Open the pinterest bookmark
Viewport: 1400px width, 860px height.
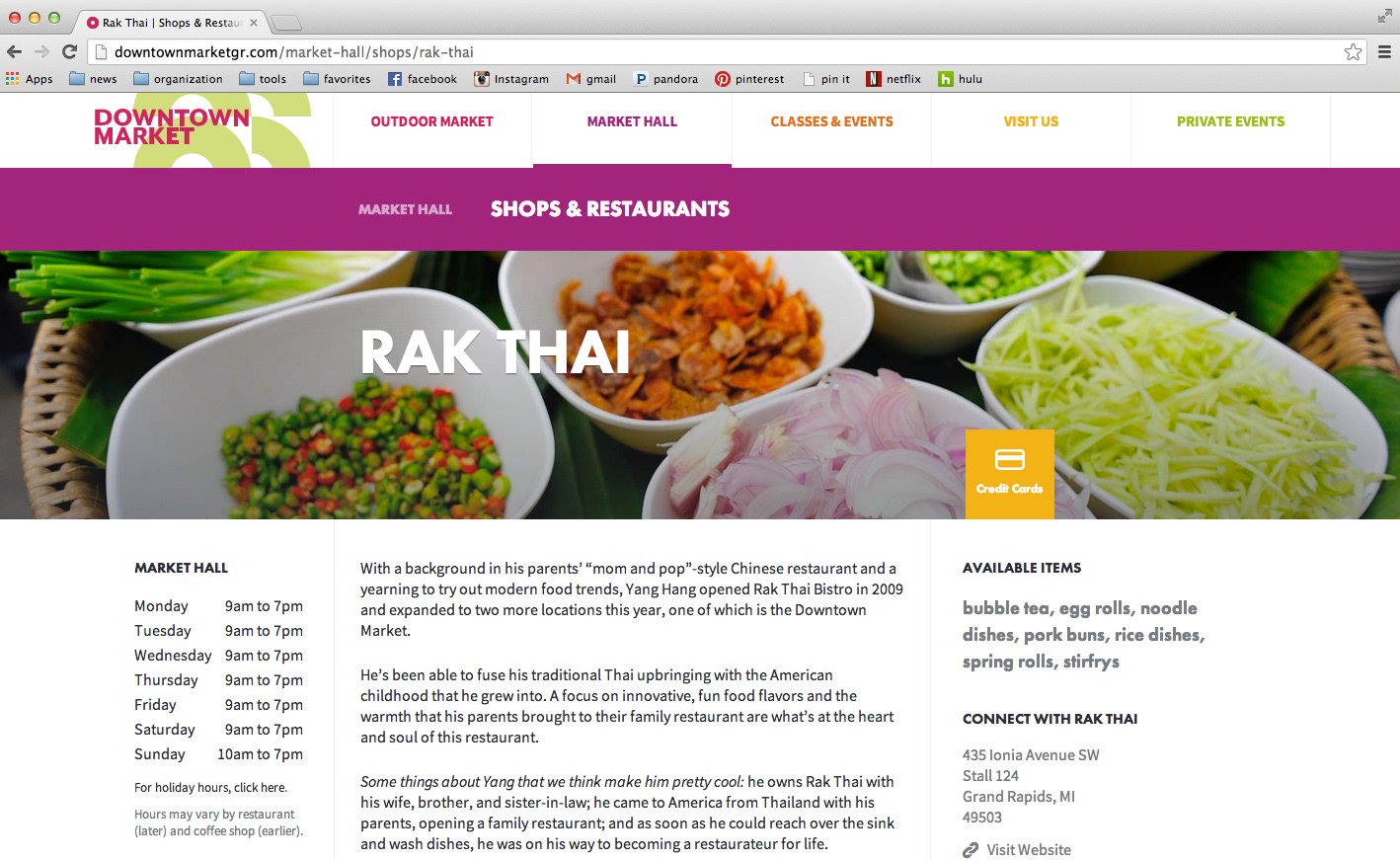tap(749, 79)
